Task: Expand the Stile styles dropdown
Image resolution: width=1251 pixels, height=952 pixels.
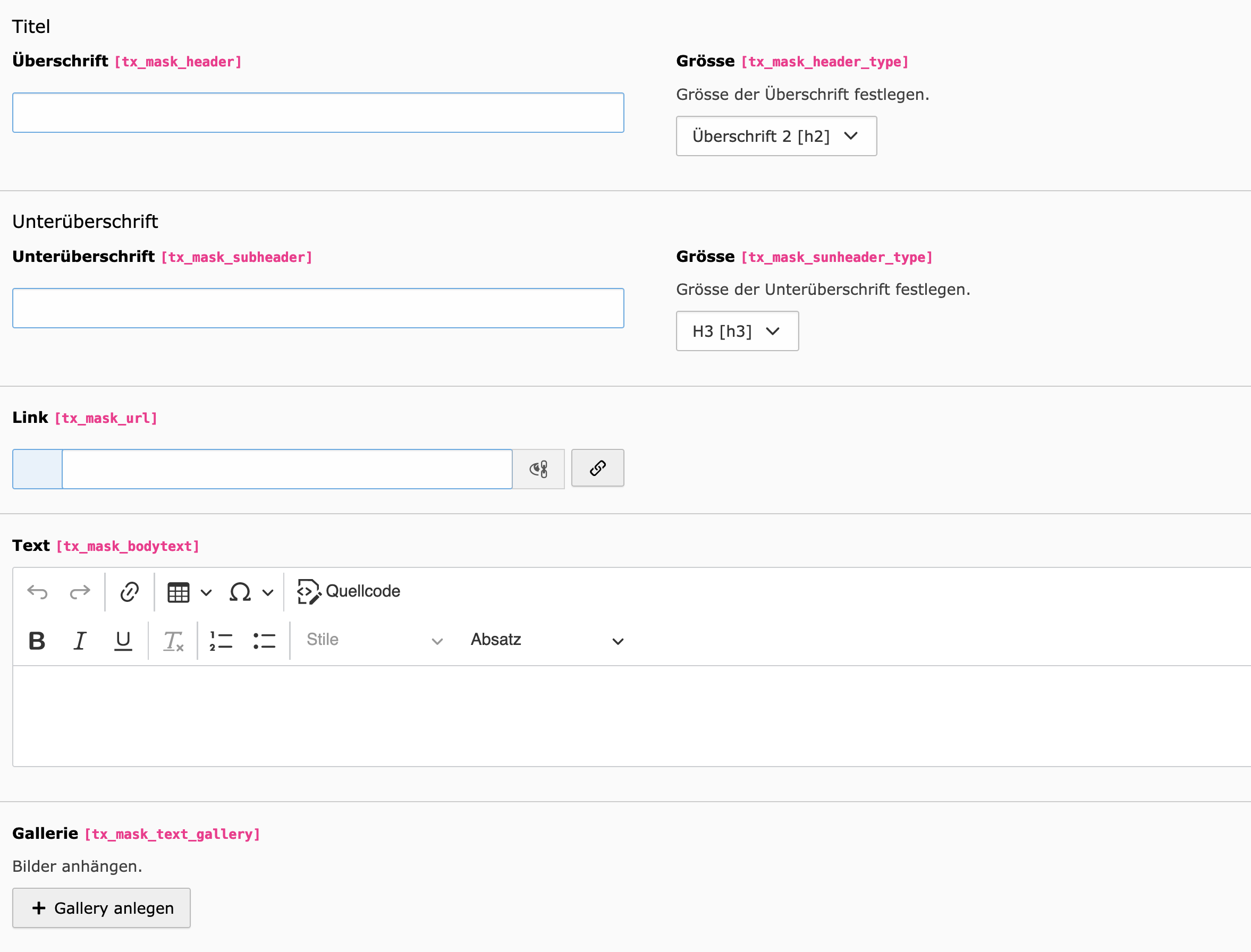Action: pos(374,640)
